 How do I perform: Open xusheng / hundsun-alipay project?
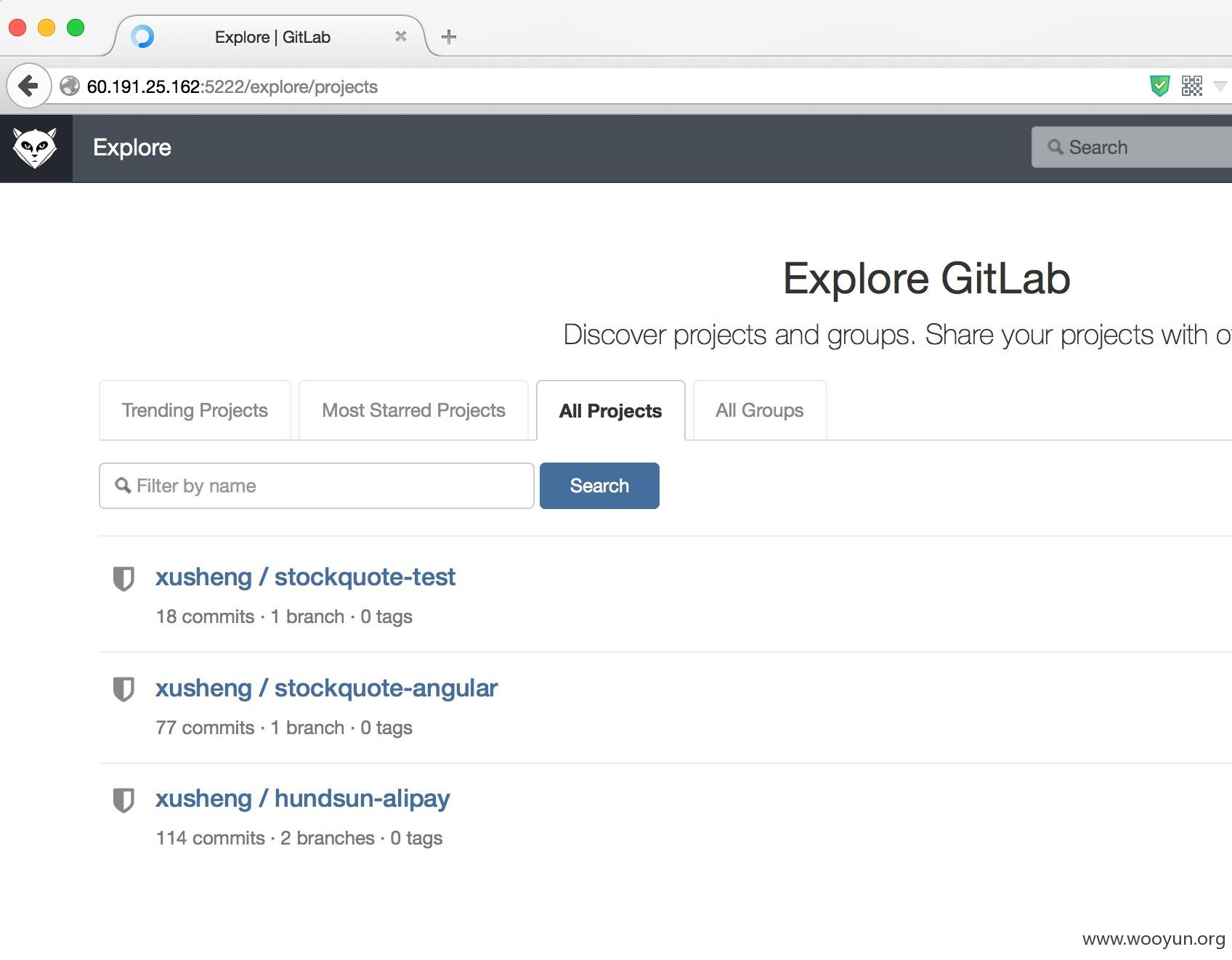click(x=302, y=799)
